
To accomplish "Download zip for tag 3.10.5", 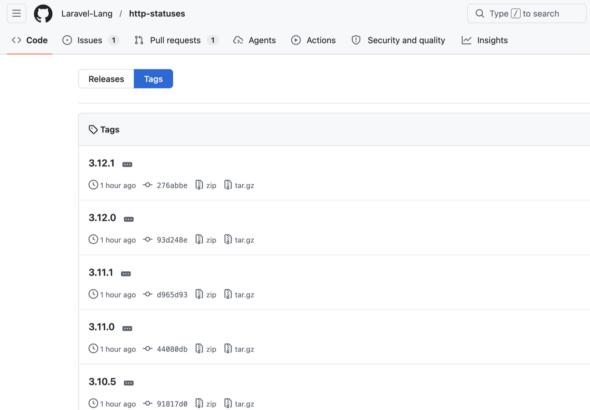I will coord(205,404).
